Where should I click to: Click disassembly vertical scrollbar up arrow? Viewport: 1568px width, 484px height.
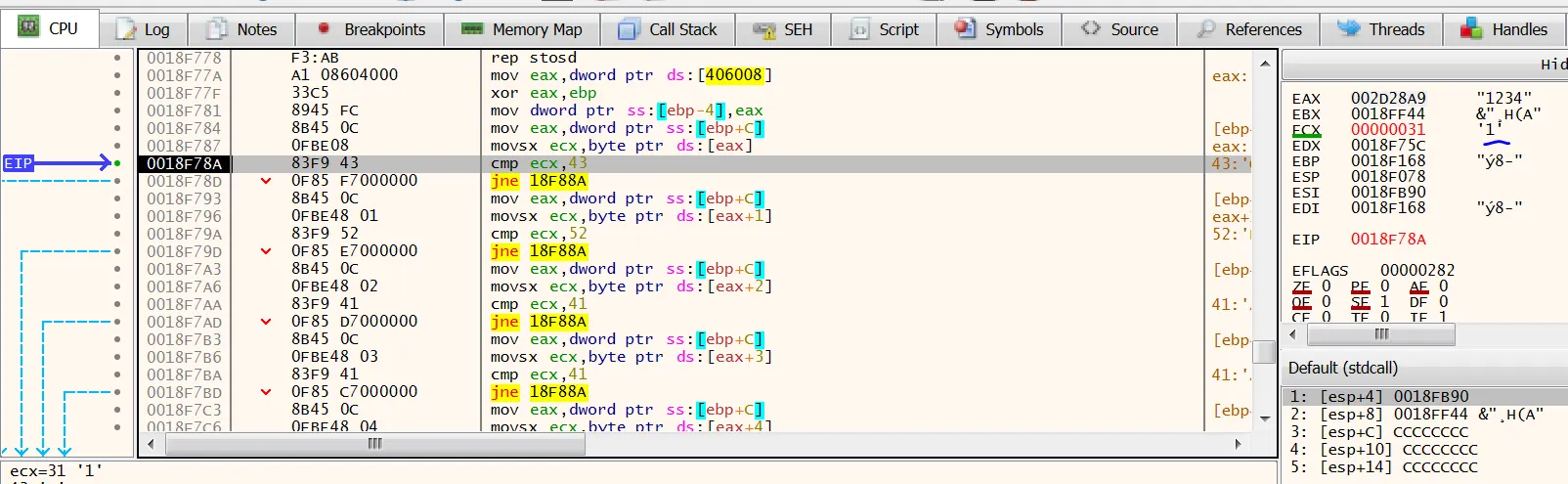pos(1265,64)
